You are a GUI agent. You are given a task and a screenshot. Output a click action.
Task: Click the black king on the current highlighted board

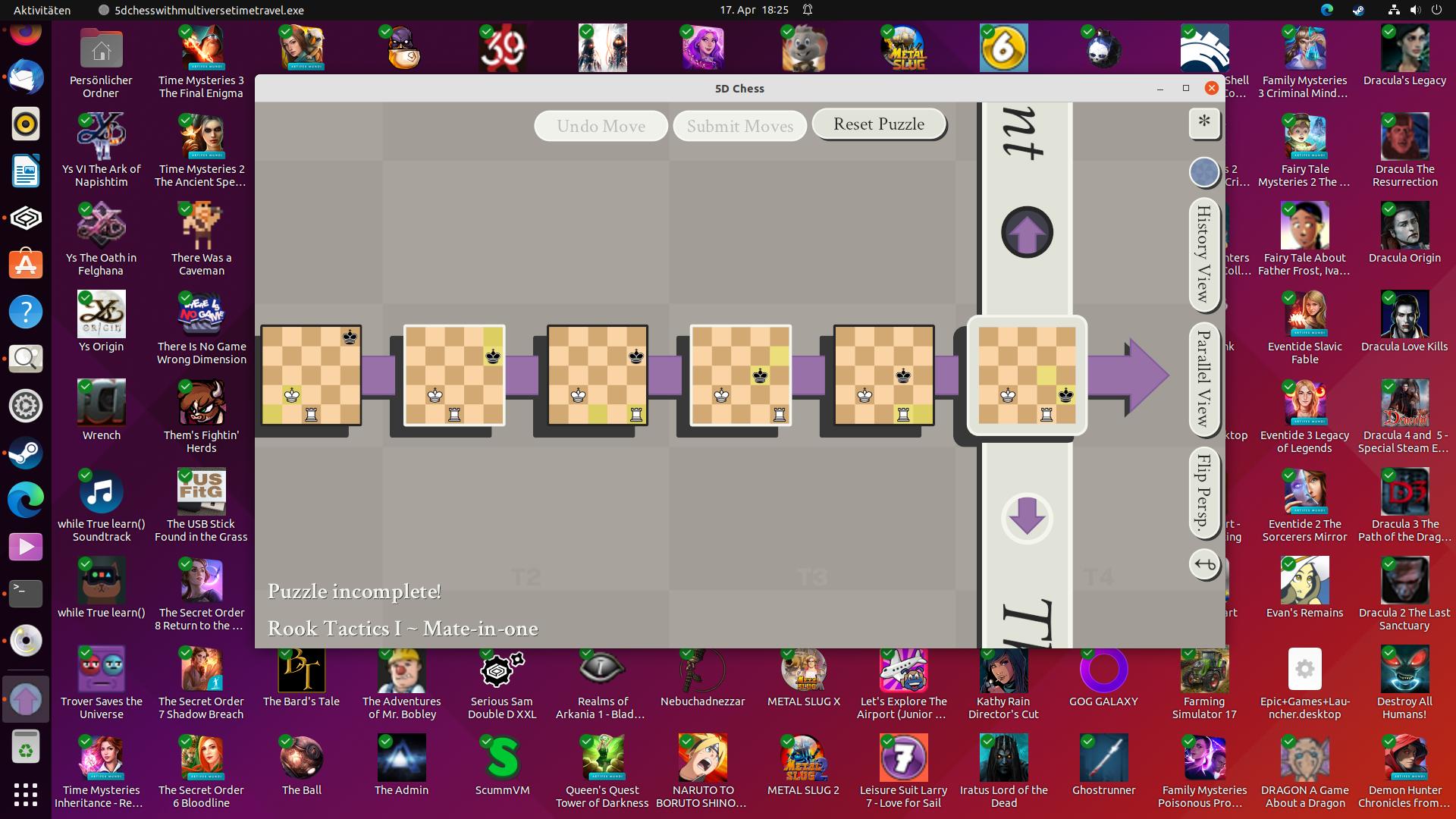pyautogui.click(x=1066, y=395)
